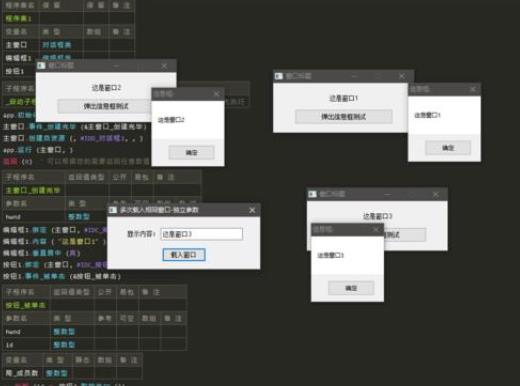The height and width of the screenshot is (386, 520).
Task: Click 确定 in the 这是窗口3 message box
Action: pos(351,288)
